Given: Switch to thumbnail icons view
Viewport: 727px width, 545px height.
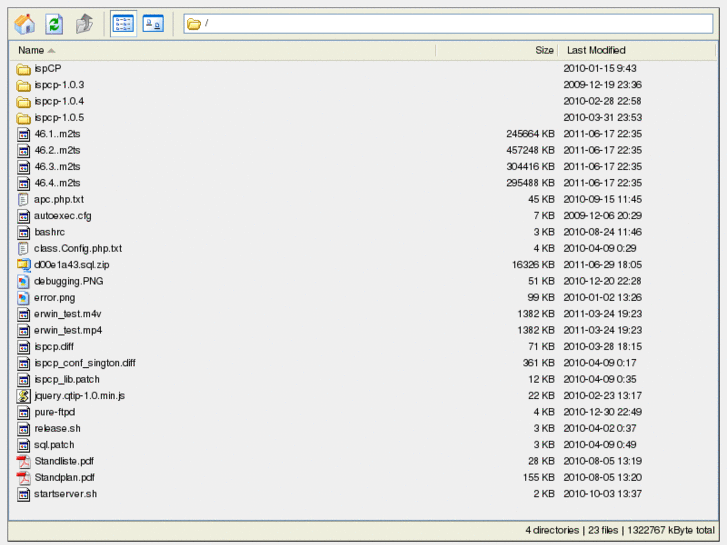Looking at the screenshot, I should (x=152, y=24).
